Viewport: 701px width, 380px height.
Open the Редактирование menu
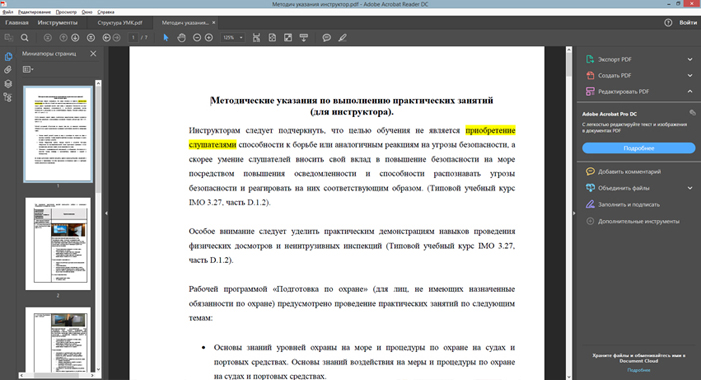pos(34,12)
